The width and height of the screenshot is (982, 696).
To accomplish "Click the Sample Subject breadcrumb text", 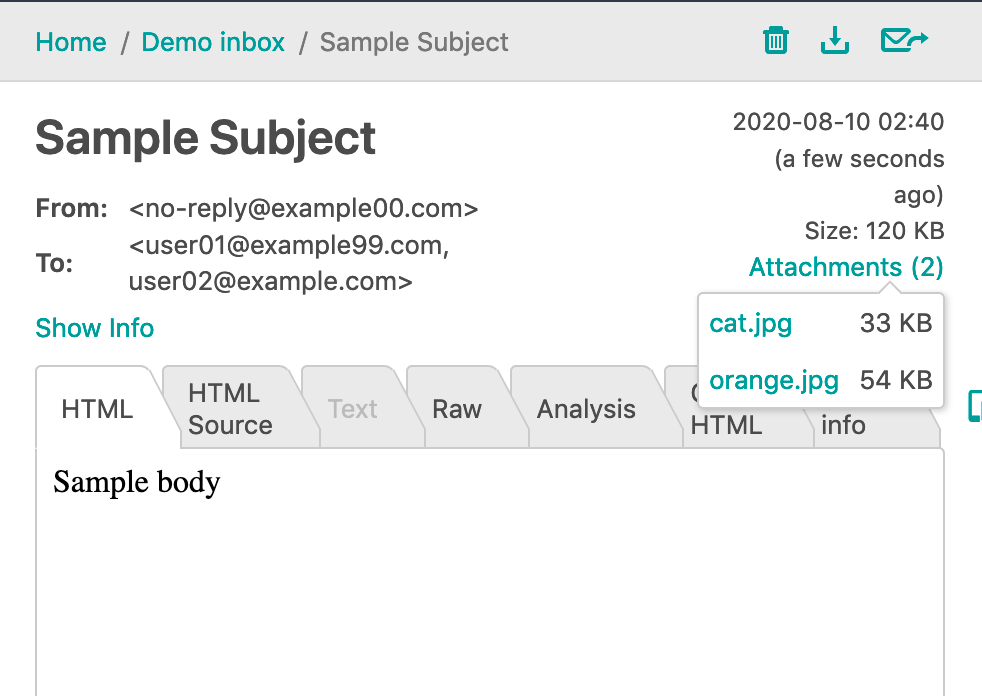I will pyautogui.click(x=414, y=42).
